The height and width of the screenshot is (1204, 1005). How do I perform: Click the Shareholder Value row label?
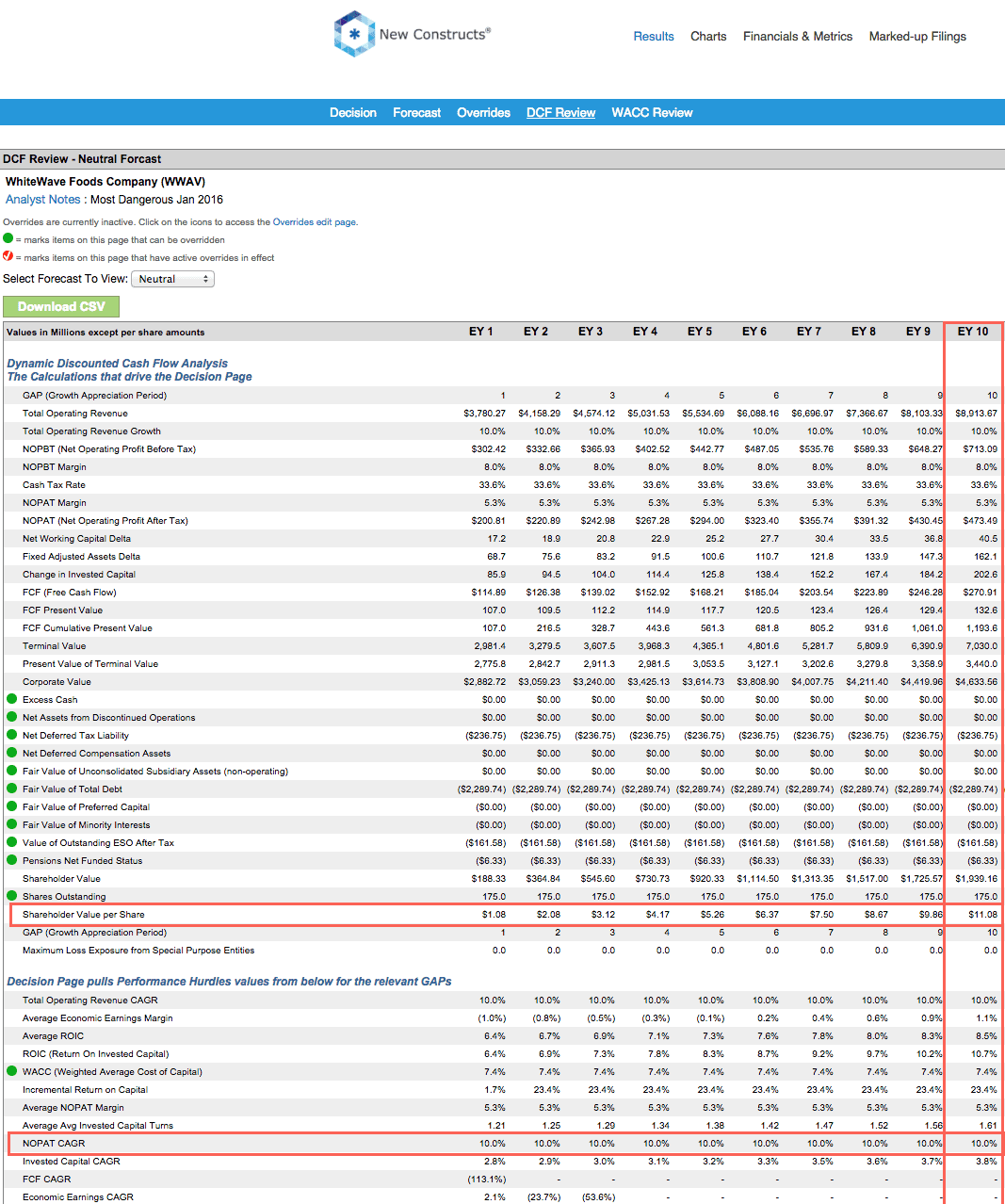(x=61, y=878)
